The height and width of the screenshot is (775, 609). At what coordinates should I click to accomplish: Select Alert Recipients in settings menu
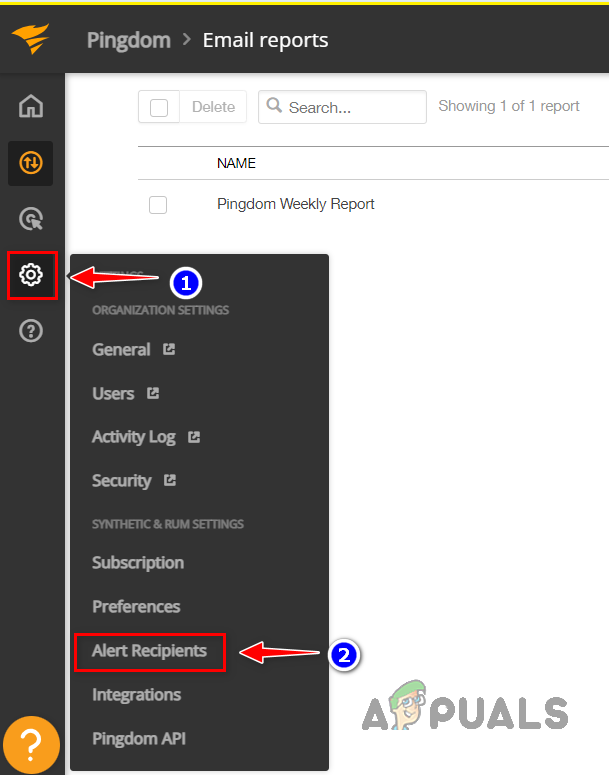(149, 651)
